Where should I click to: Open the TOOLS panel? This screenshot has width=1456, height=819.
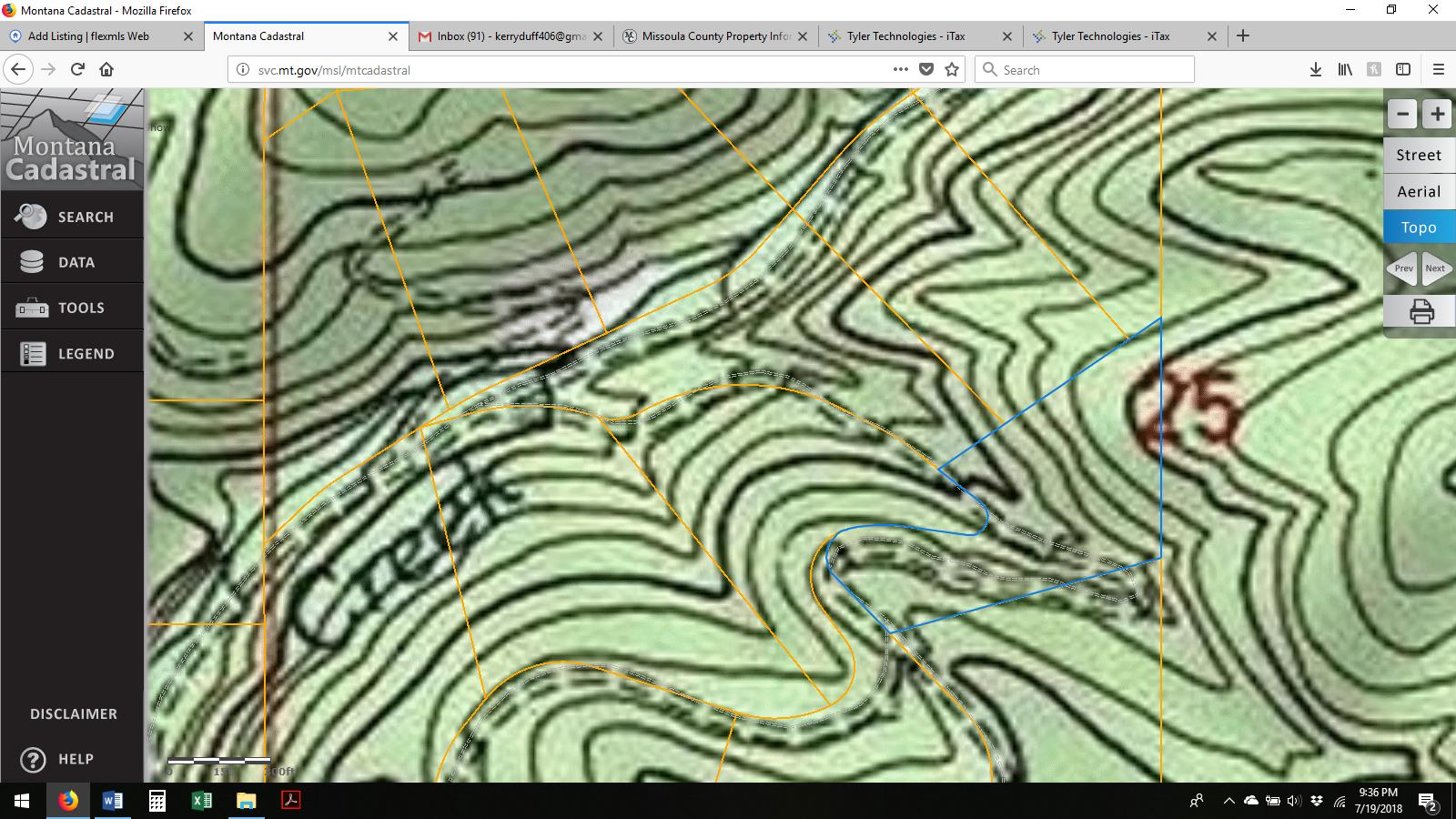coord(72,308)
